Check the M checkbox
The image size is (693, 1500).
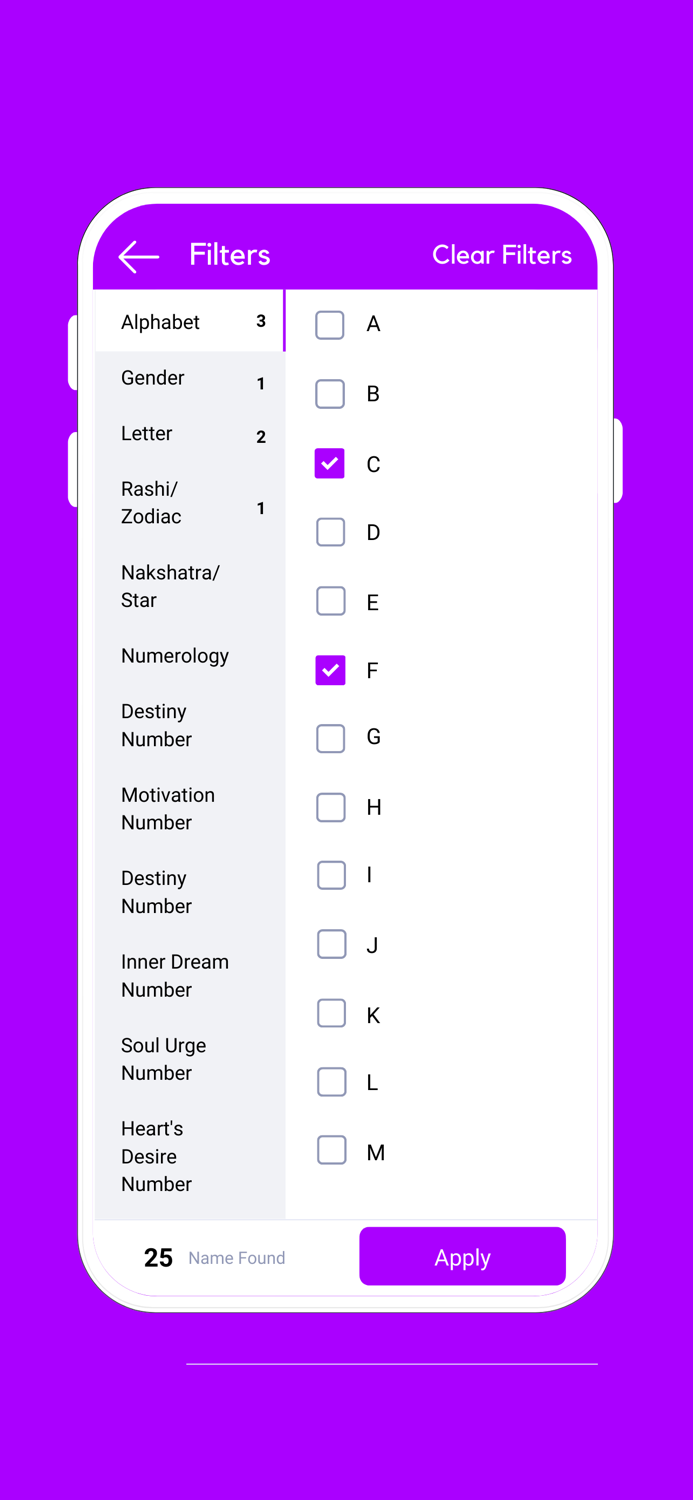click(x=331, y=1150)
